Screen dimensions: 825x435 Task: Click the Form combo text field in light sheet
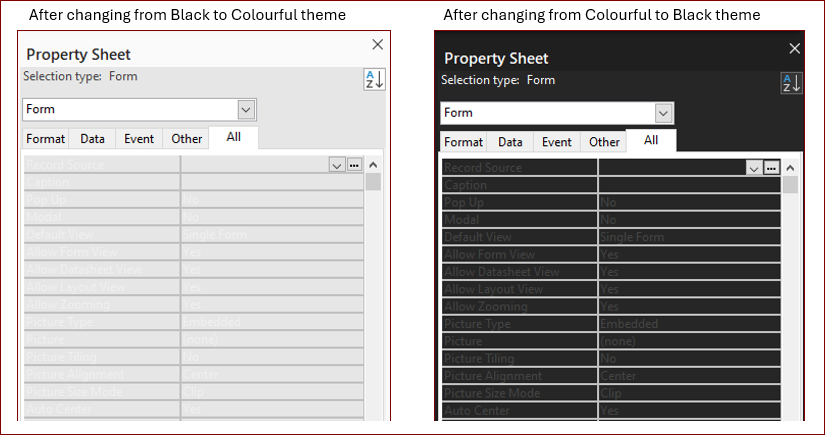coord(132,109)
